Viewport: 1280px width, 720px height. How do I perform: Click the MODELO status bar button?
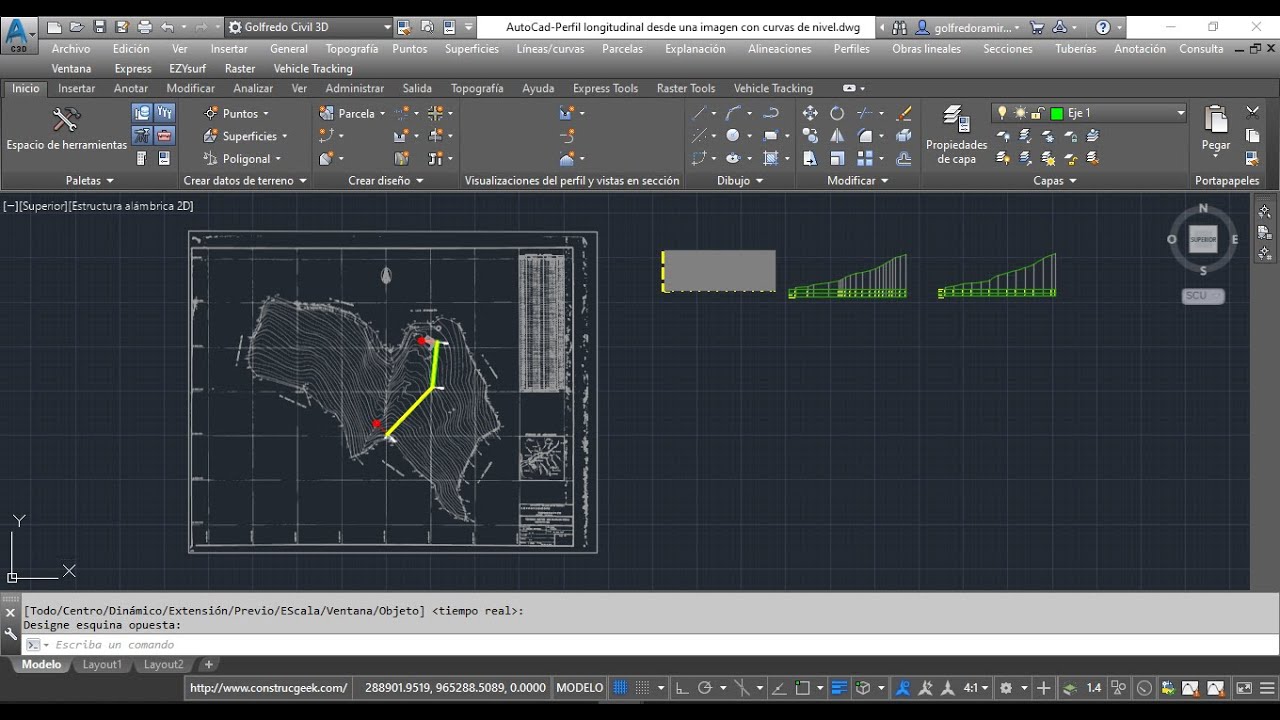pyautogui.click(x=580, y=688)
